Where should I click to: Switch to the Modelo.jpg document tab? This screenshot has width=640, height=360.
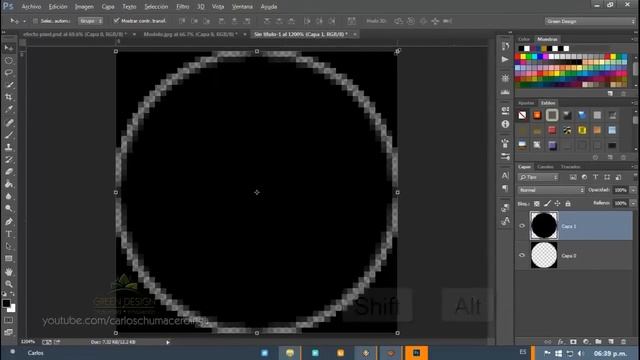(x=190, y=34)
